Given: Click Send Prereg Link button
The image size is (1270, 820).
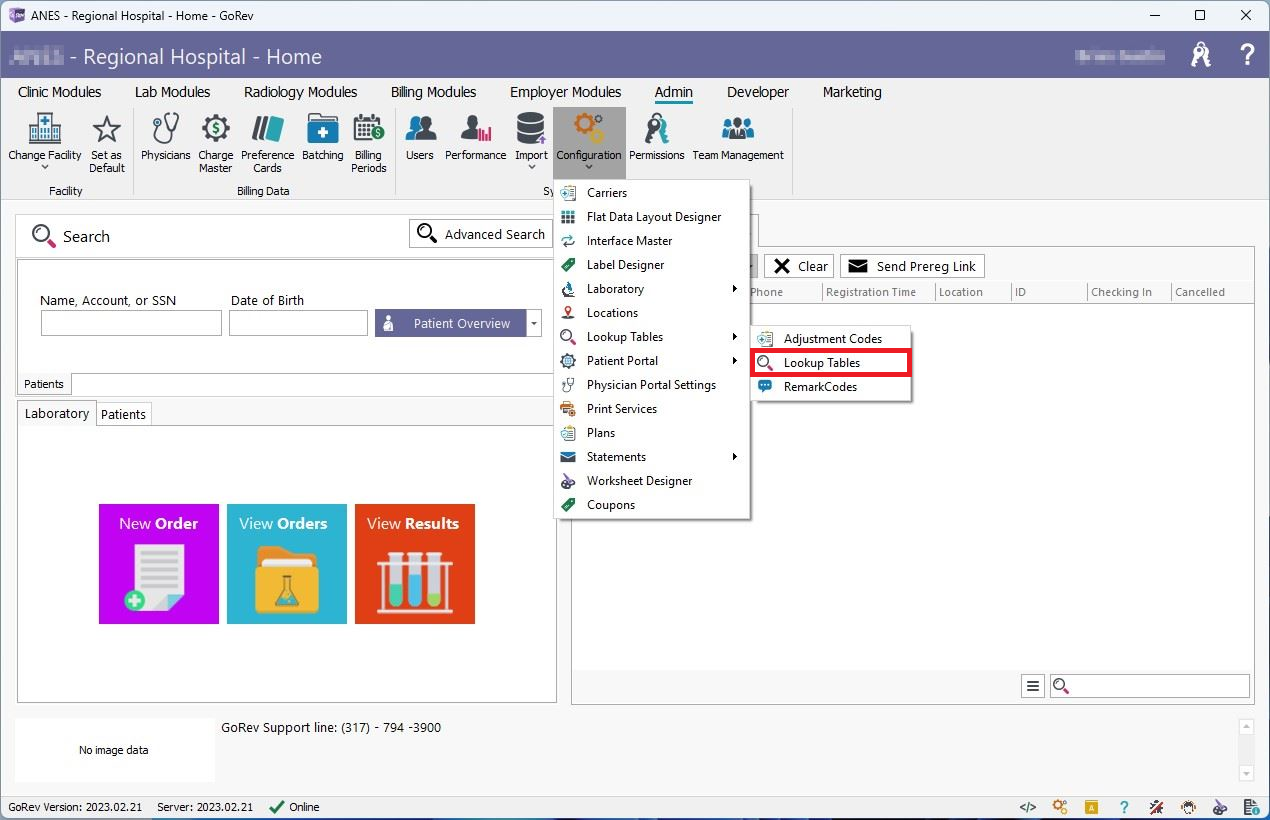Looking at the screenshot, I should (x=912, y=266).
